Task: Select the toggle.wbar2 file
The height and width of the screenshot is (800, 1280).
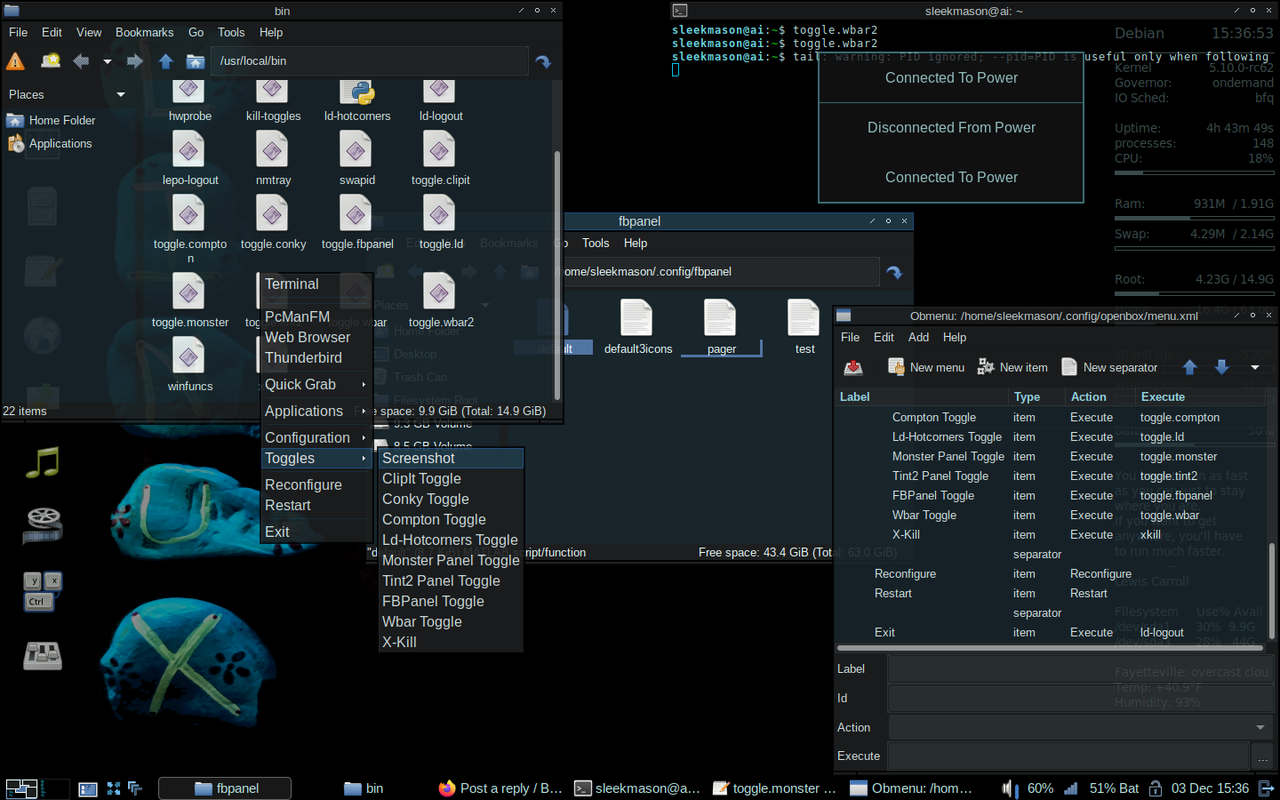Action: click(441, 293)
